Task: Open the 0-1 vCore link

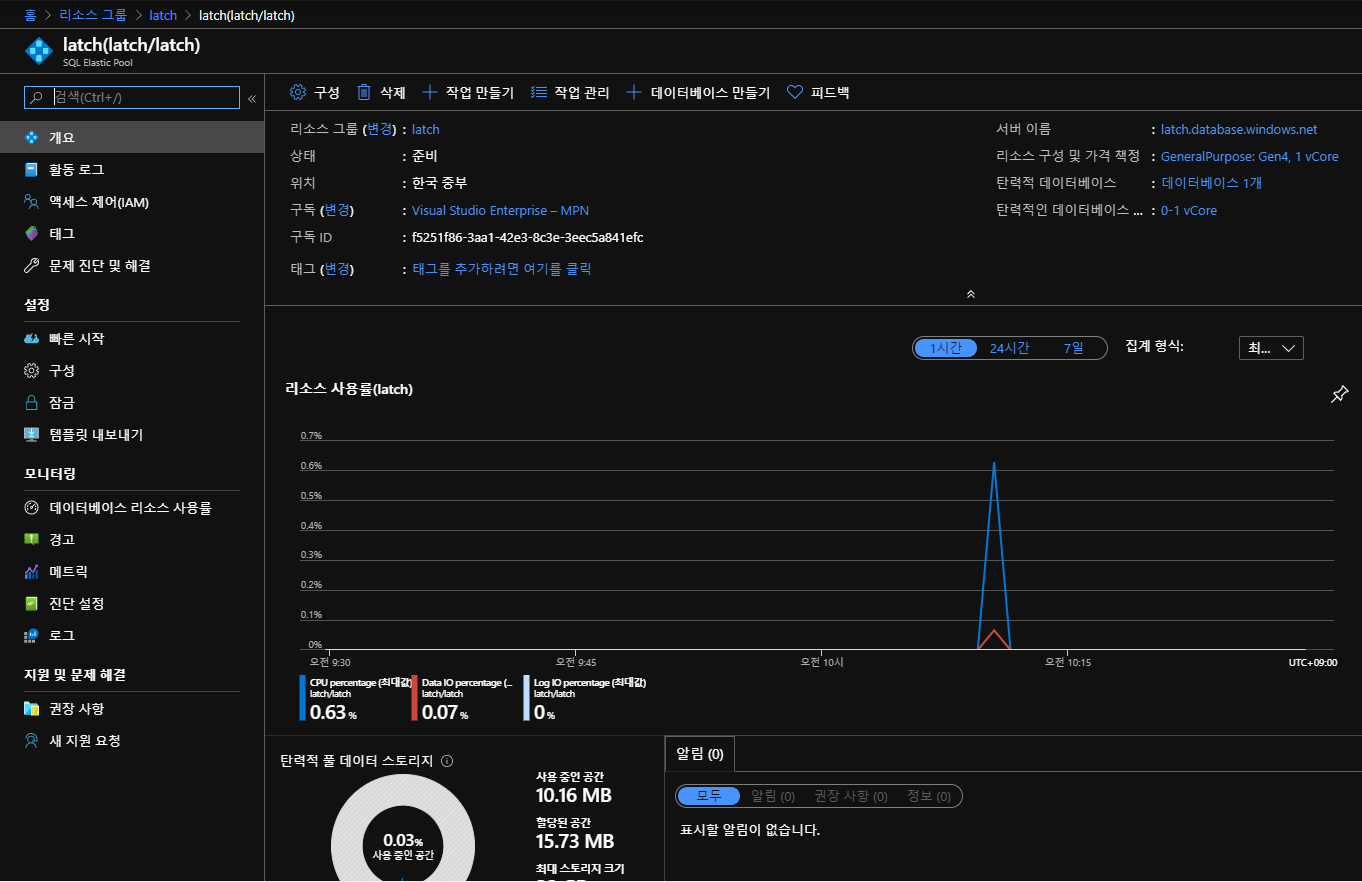Action: click(x=1189, y=210)
